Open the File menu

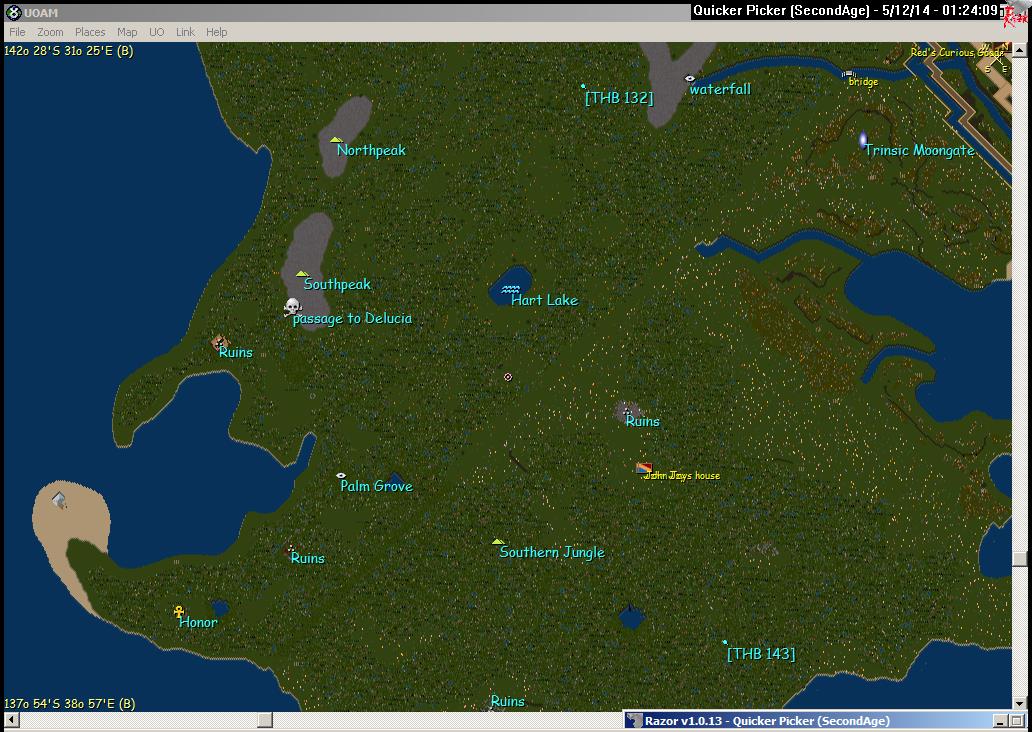pyautogui.click(x=17, y=32)
